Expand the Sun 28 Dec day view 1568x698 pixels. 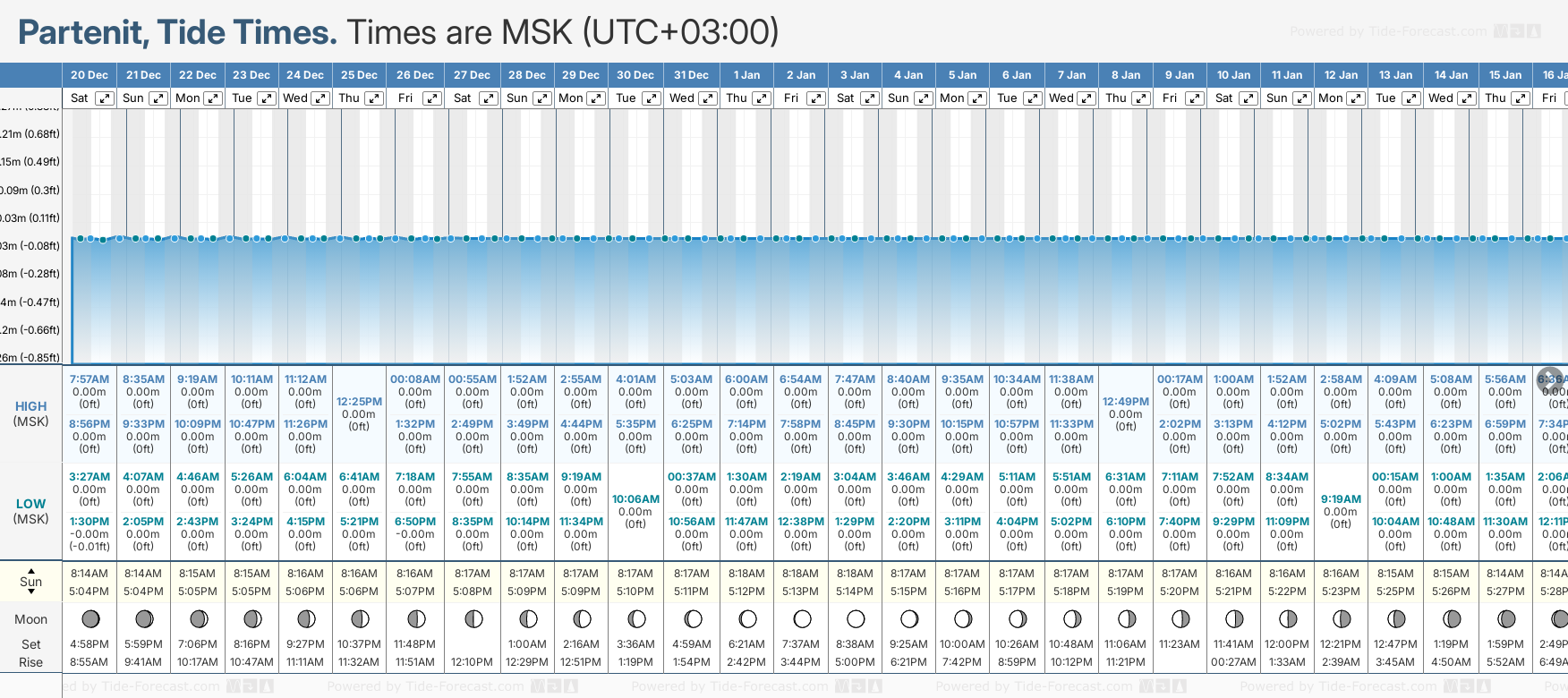coord(541,98)
